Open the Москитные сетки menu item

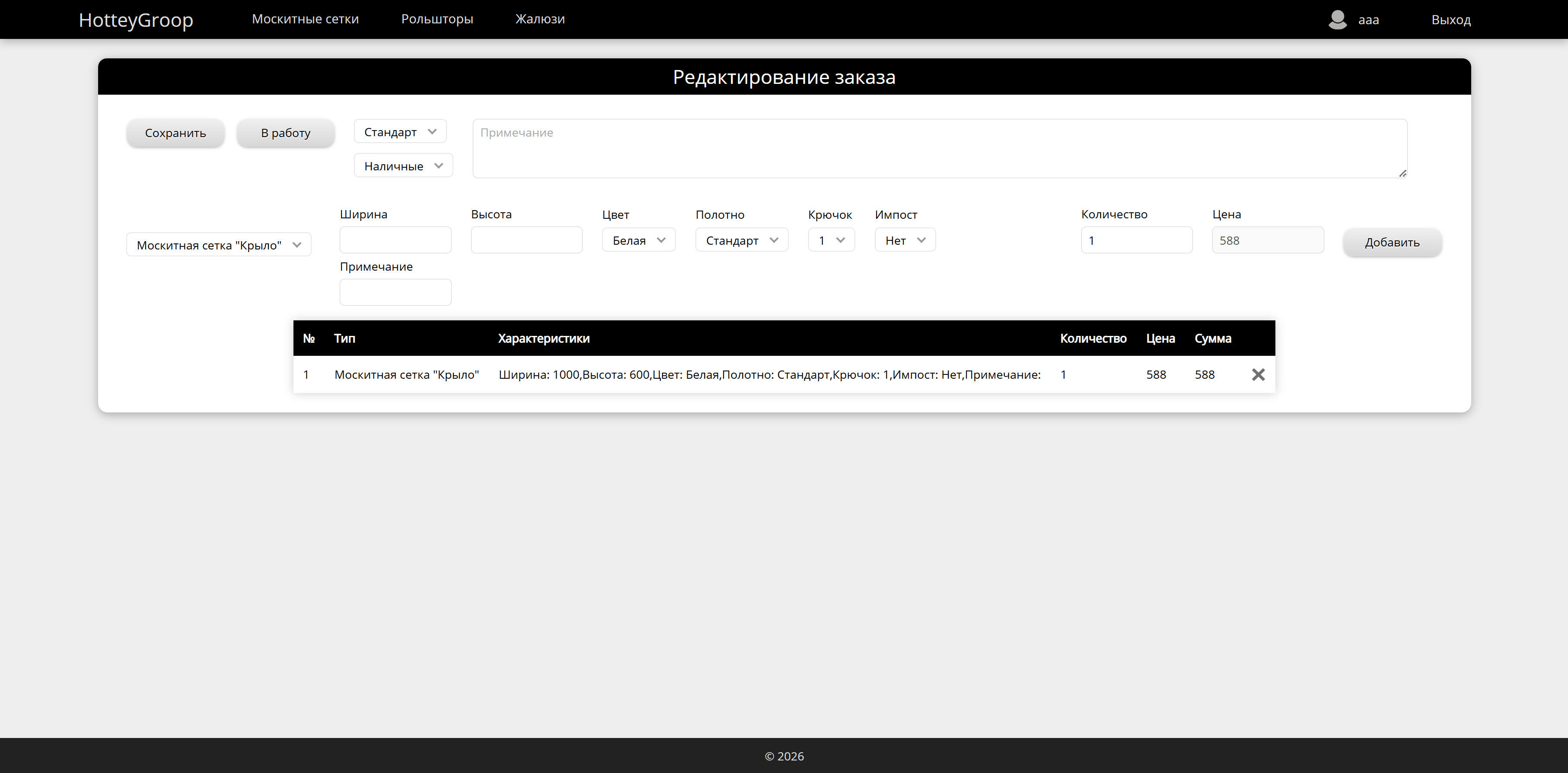(x=306, y=19)
